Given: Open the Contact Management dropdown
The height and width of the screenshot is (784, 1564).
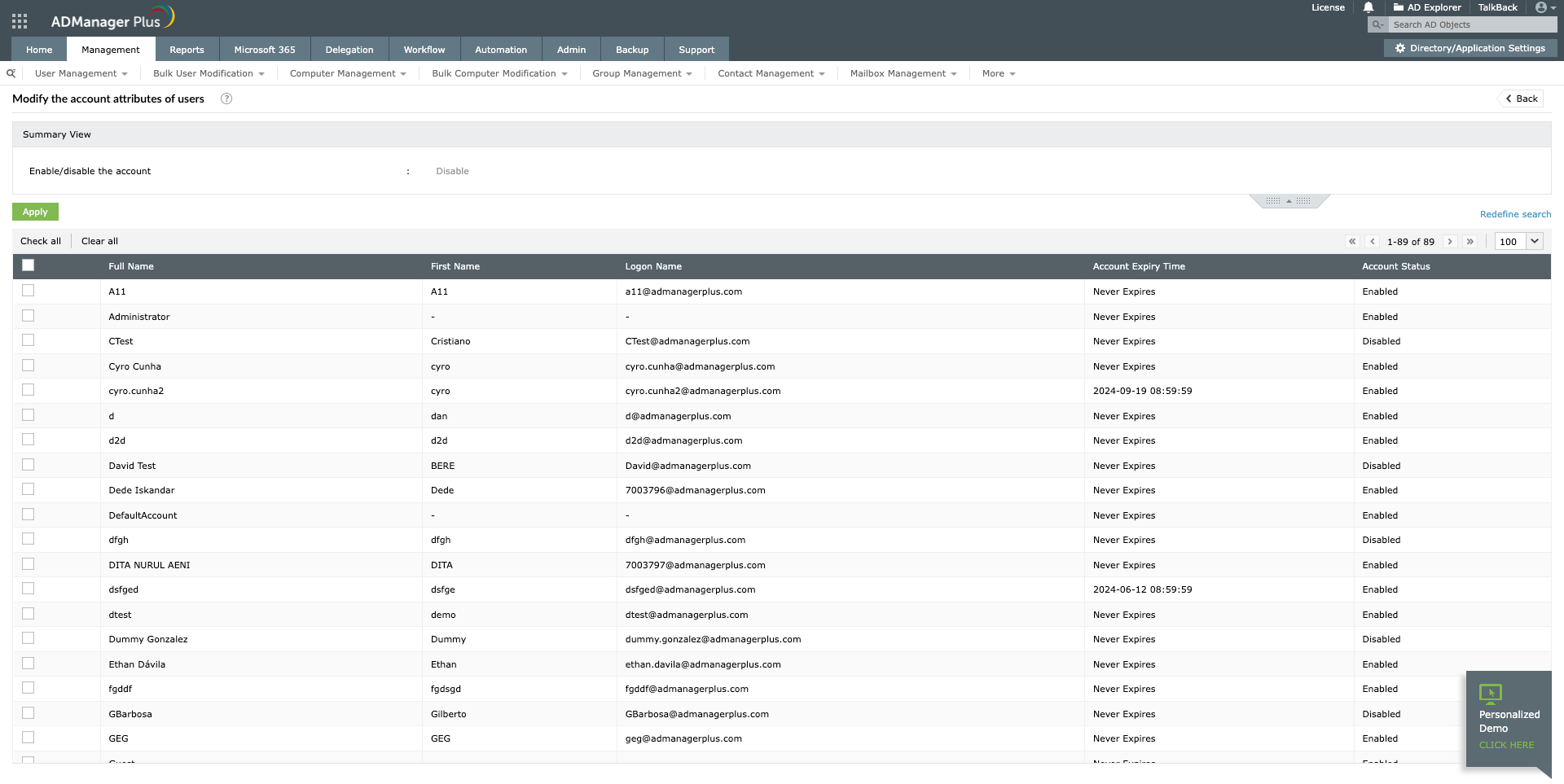Looking at the screenshot, I should coord(771,73).
